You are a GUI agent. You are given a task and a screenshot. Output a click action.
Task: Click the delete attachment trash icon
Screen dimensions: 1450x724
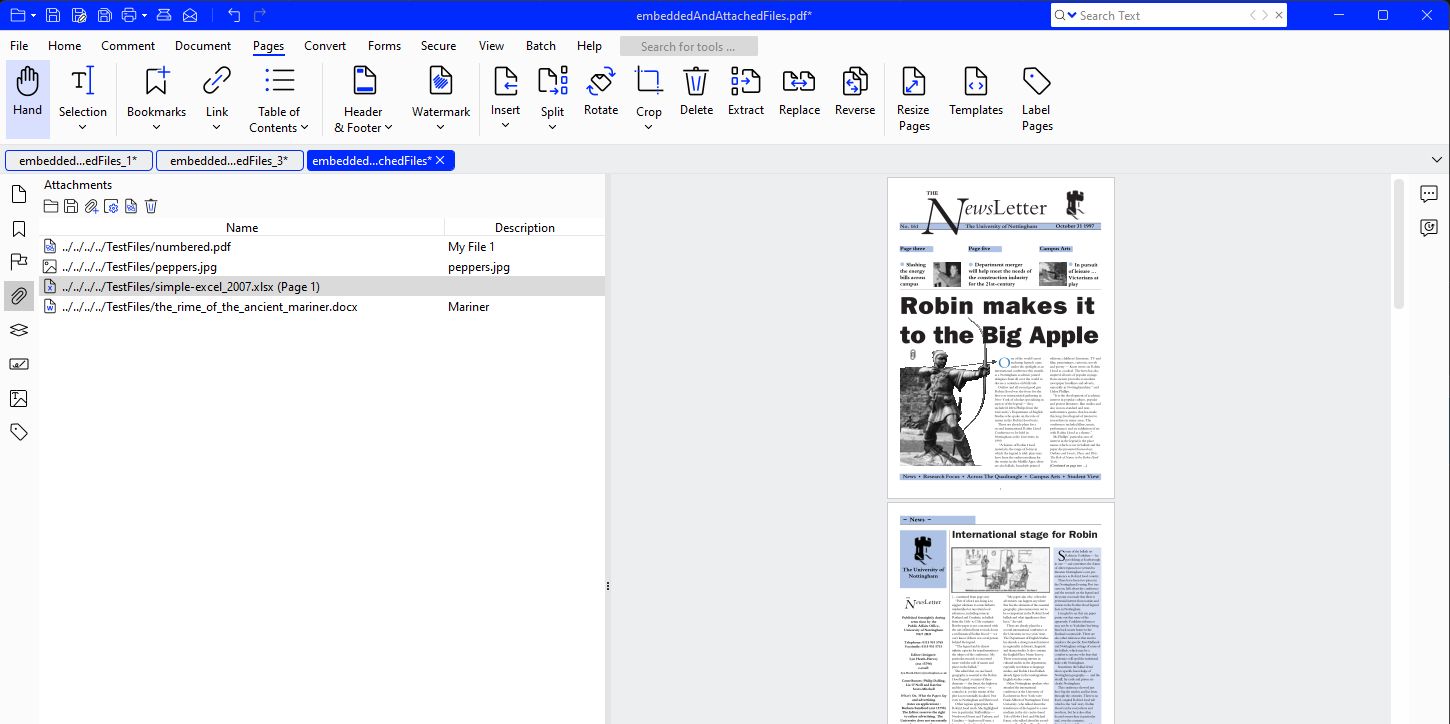[x=151, y=206]
